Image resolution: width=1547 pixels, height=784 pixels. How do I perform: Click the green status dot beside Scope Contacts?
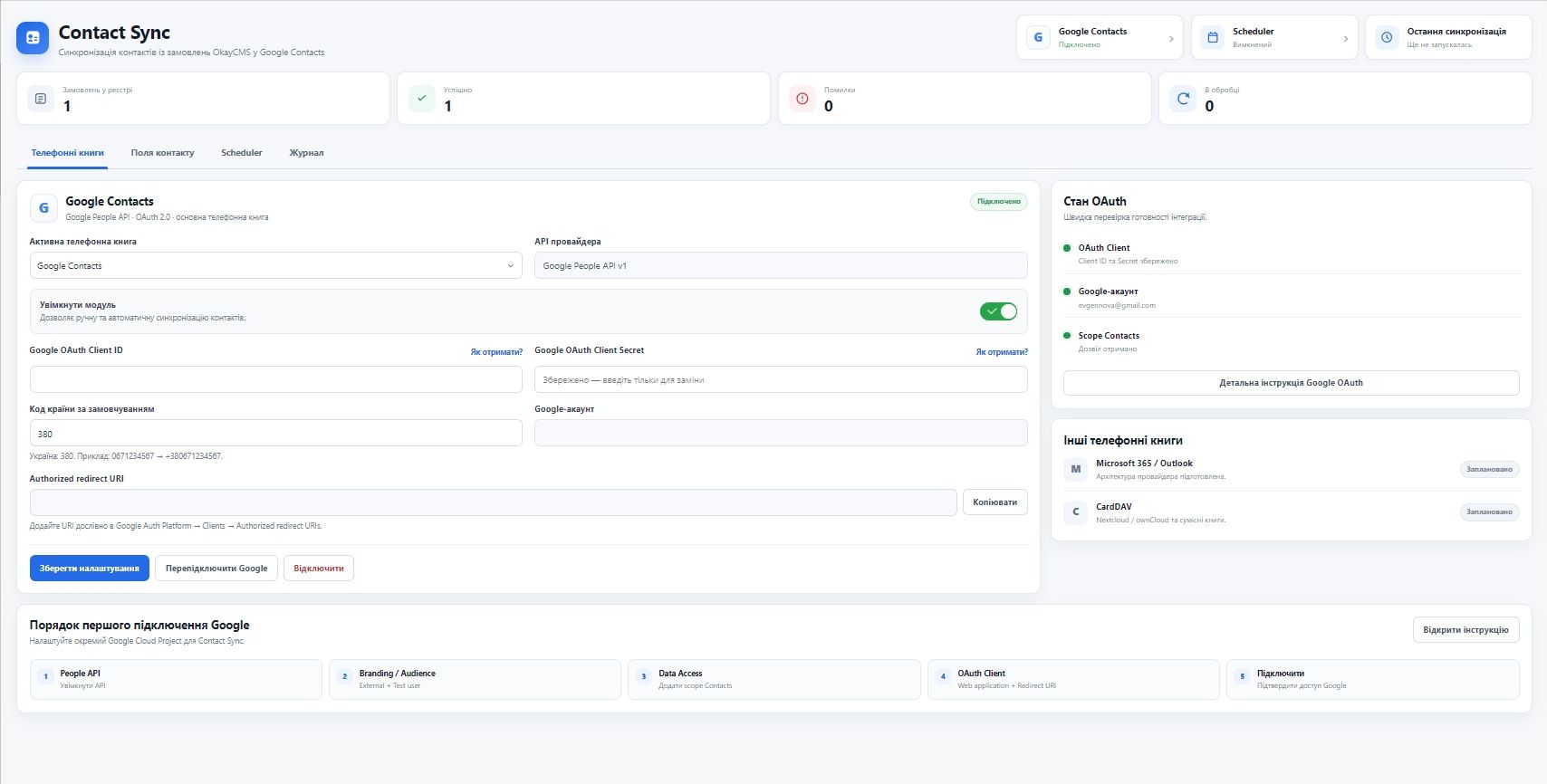pos(1067,335)
